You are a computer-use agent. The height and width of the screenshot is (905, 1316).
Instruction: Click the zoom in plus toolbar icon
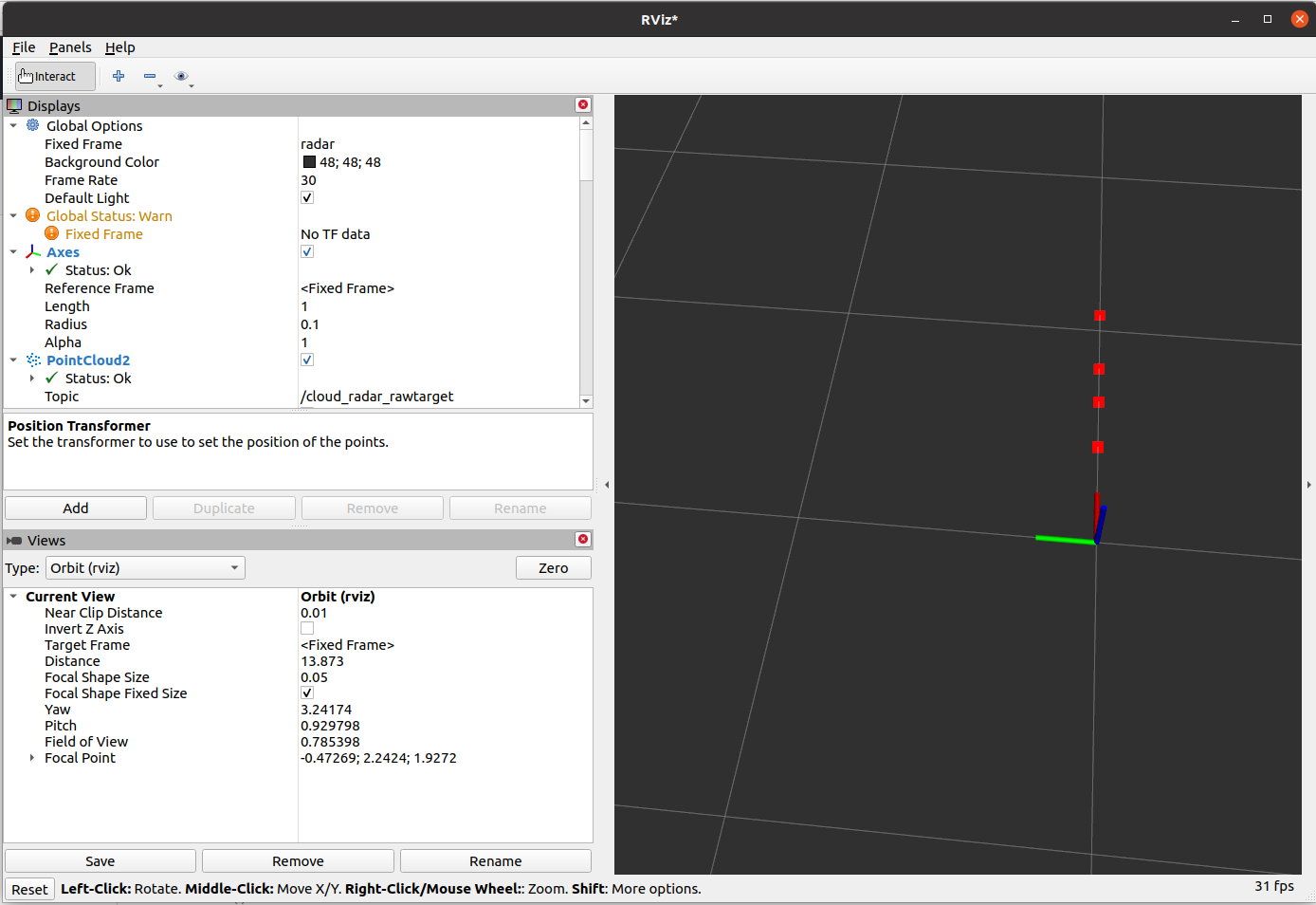118,76
